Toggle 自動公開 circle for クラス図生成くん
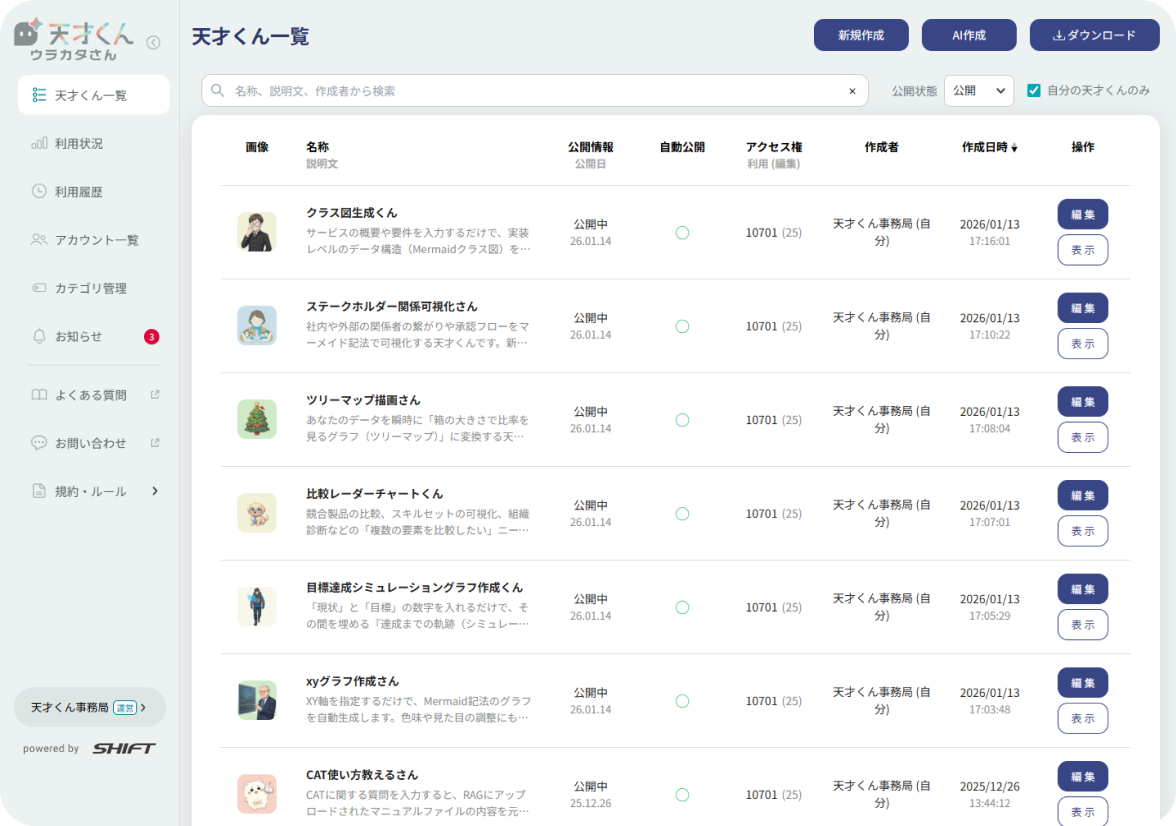Viewport: 1176px width, 826px height. click(x=682, y=233)
